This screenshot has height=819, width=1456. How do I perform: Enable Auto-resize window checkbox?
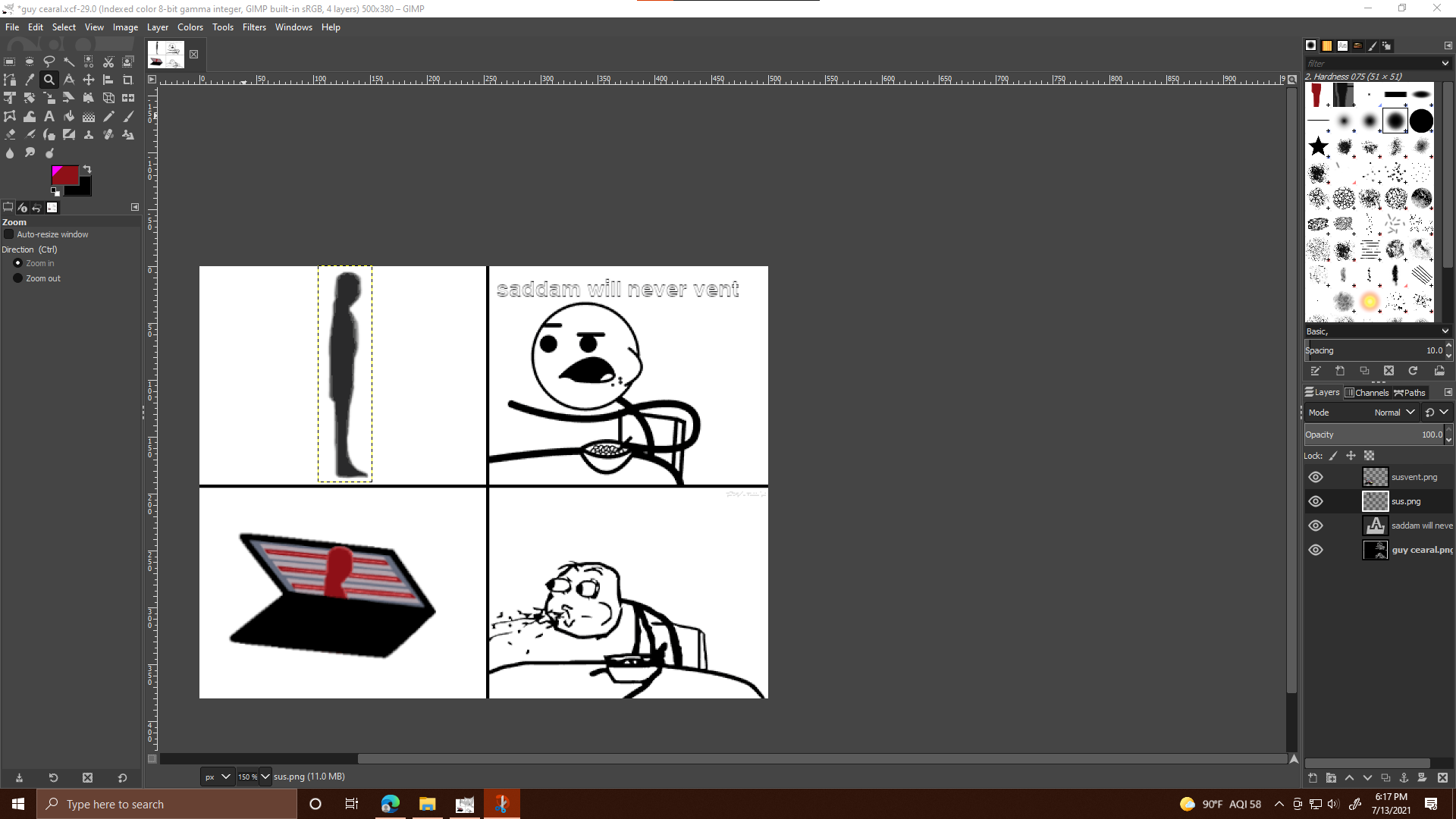click(x=9, y=234)
